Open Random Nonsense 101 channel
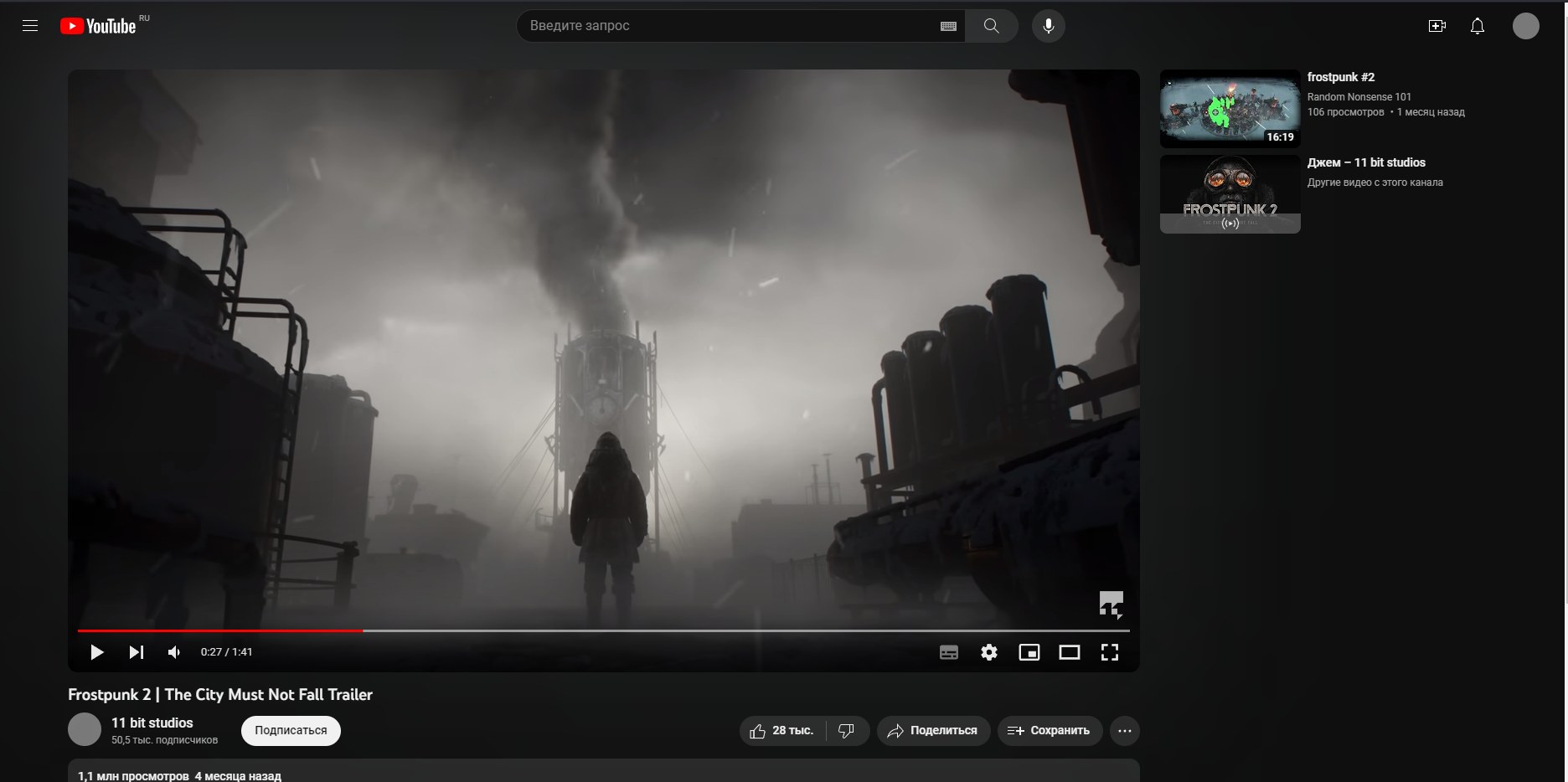The image size is (1568, 782). tap(1359, 97)
